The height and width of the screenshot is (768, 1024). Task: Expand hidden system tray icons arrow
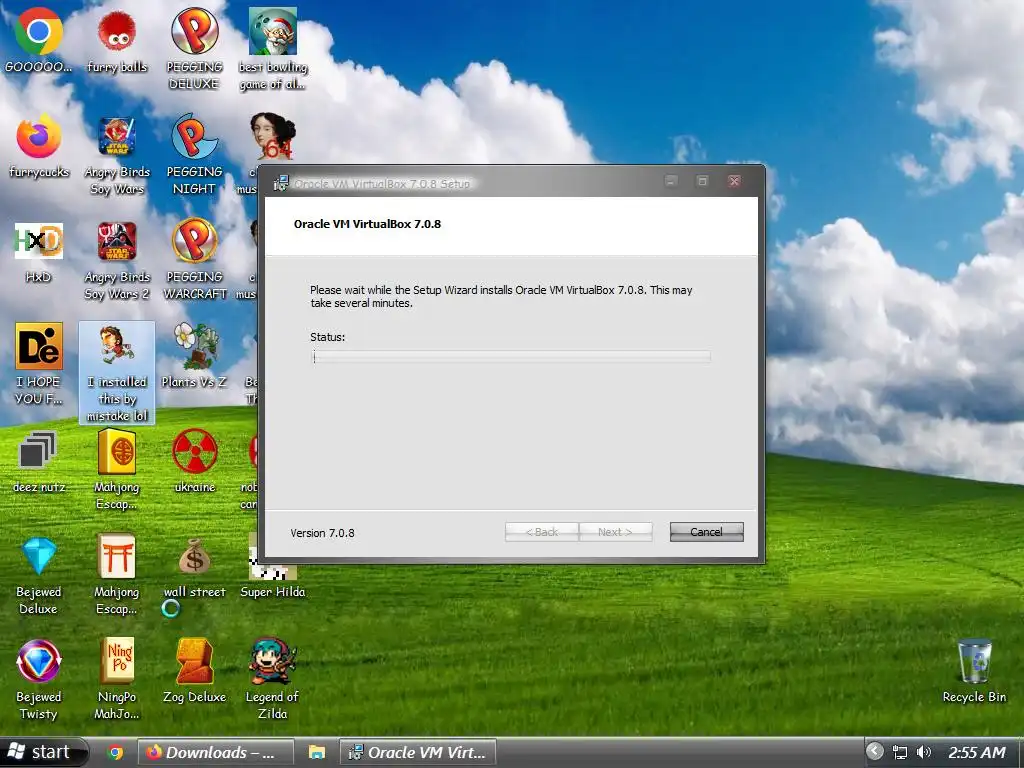click(875, 752)
